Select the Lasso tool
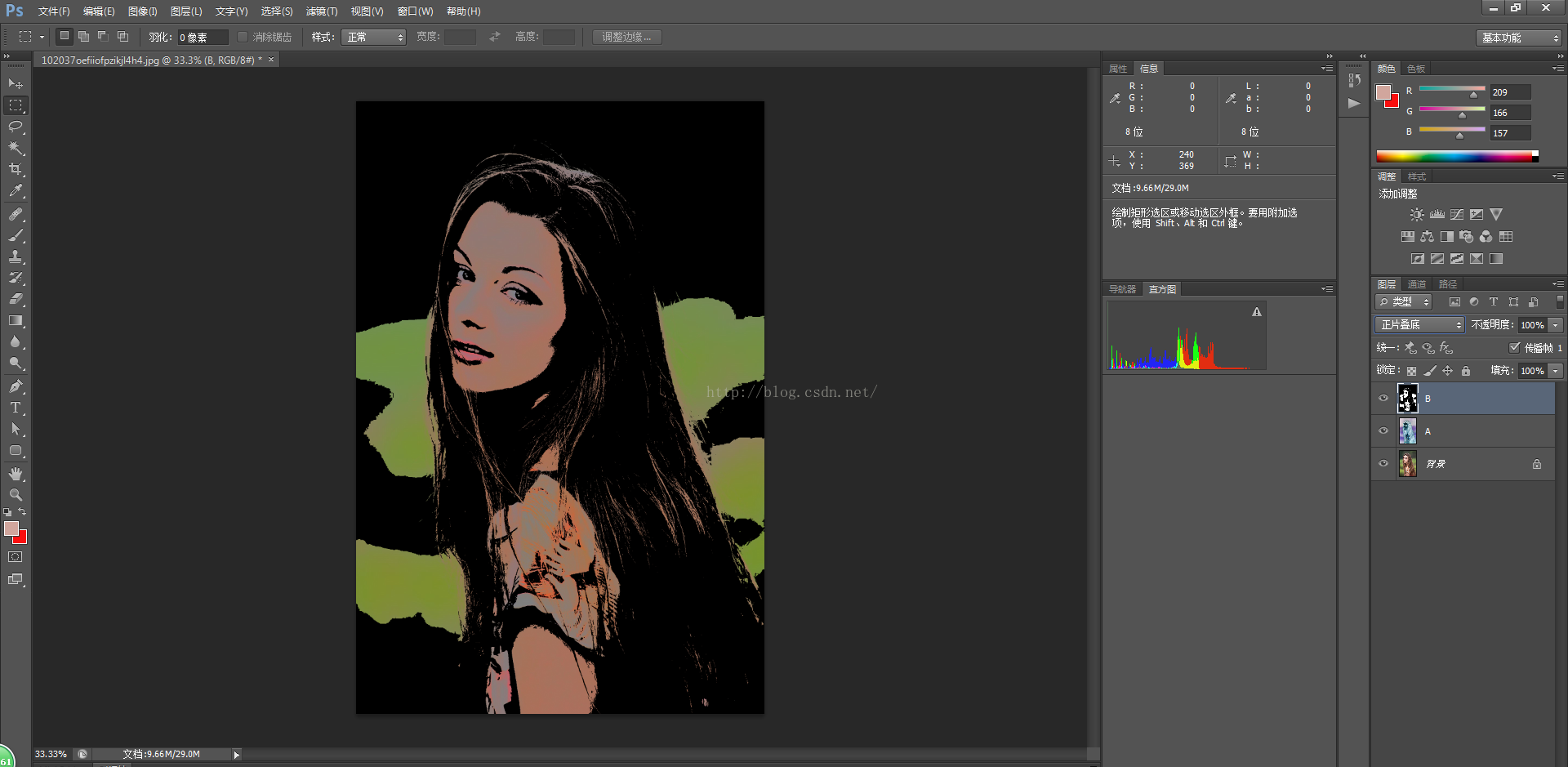 pos(16,127)
